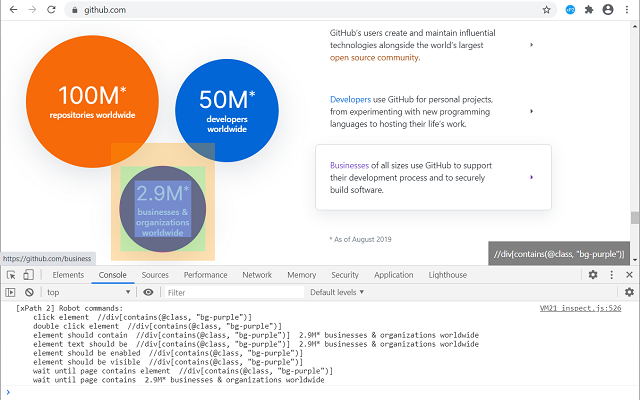
Task: Click the console prompt input line
Action: click(320, 393)
